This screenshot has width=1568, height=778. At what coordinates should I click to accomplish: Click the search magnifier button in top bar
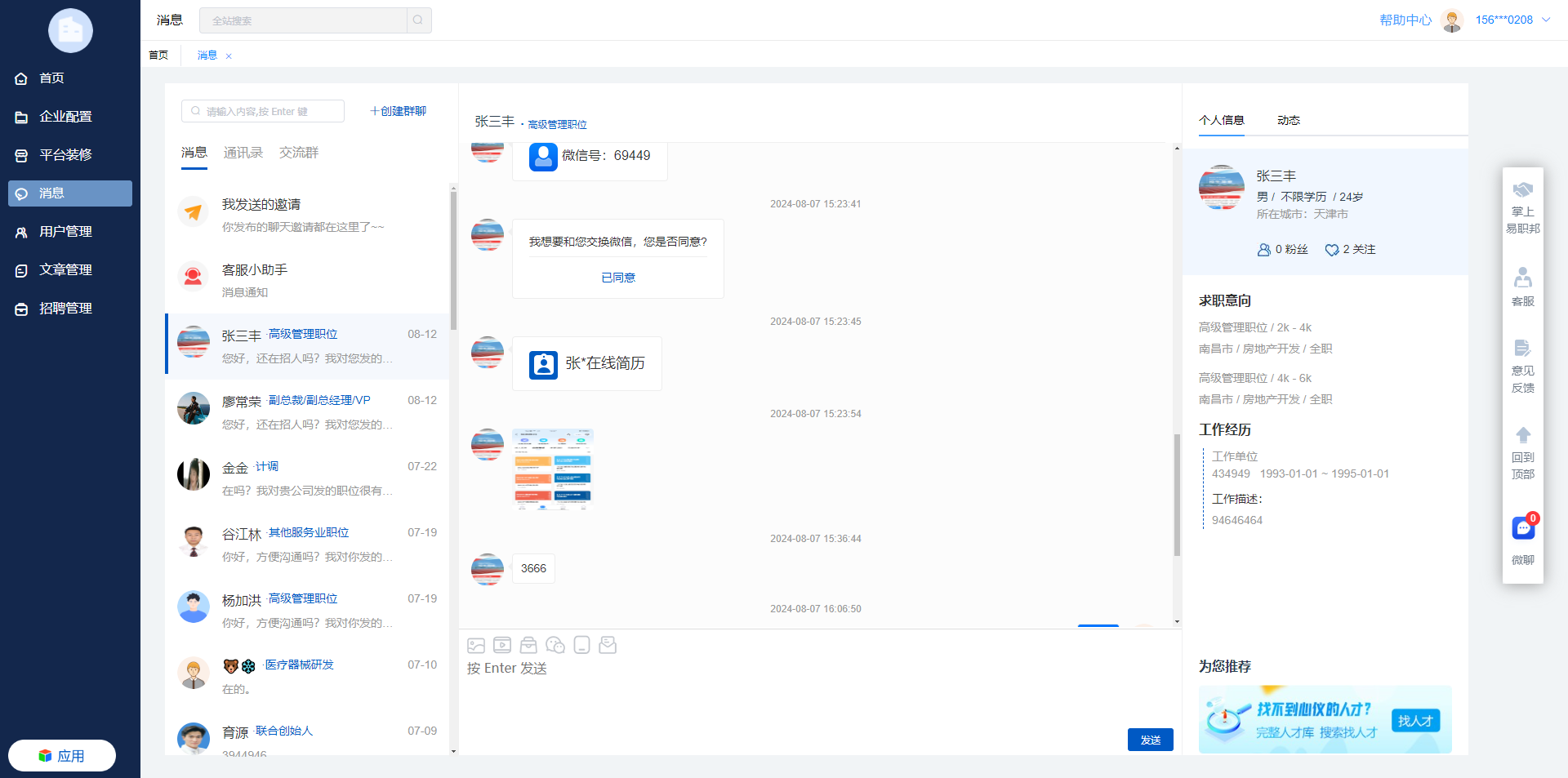pyautogui.click(x=418, y=20)
